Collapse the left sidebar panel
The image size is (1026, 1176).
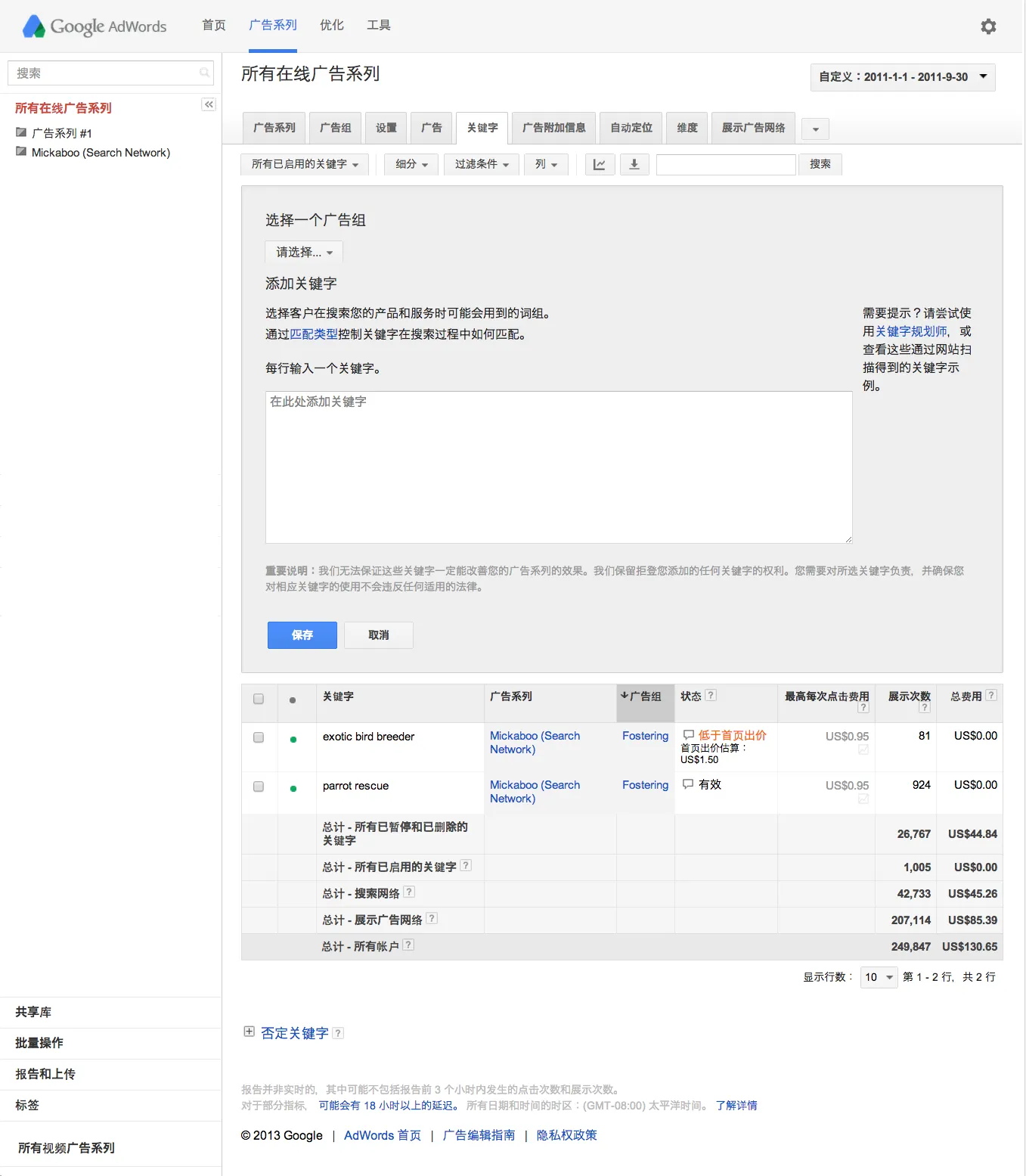tap(209, 104)
